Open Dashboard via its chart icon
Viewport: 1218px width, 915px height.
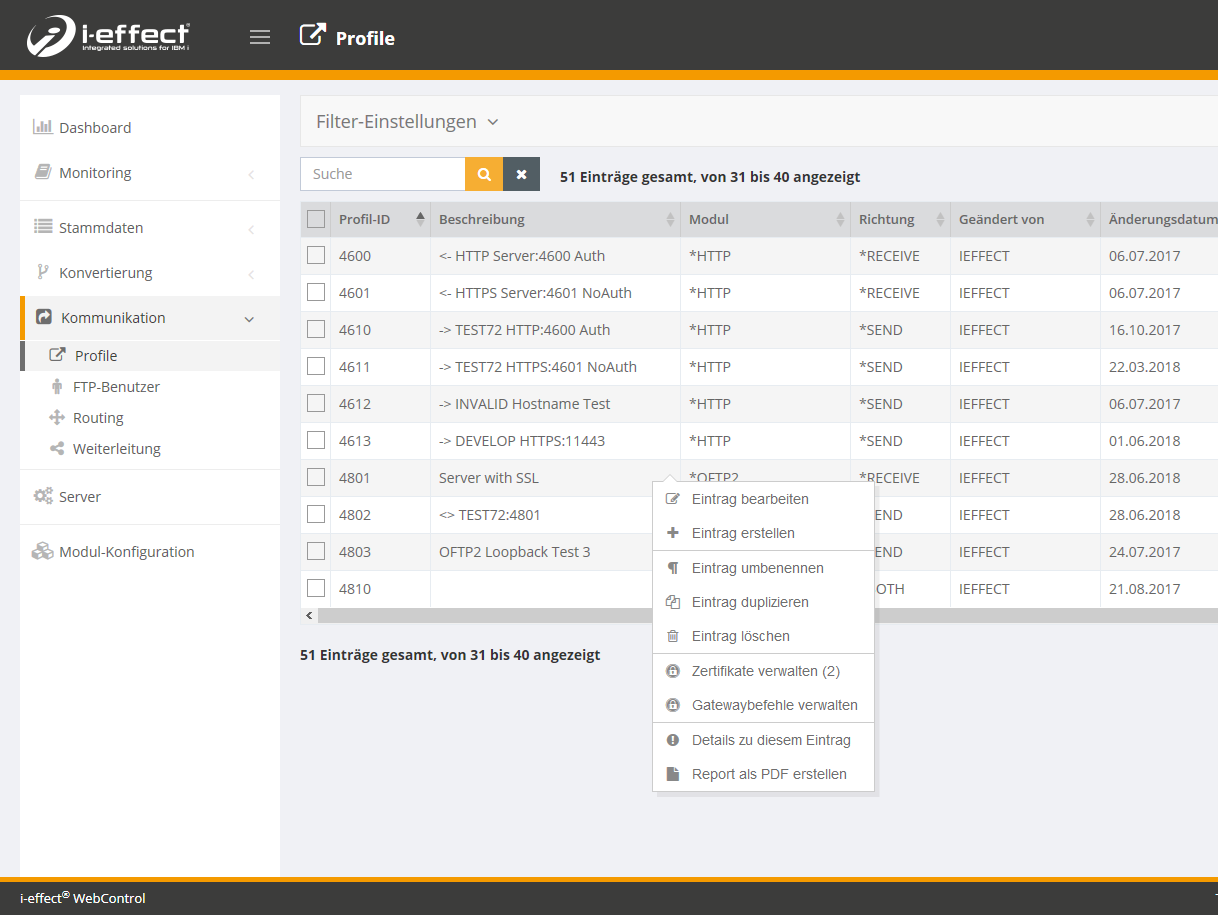pyautogui.click(x=43, y=127)
